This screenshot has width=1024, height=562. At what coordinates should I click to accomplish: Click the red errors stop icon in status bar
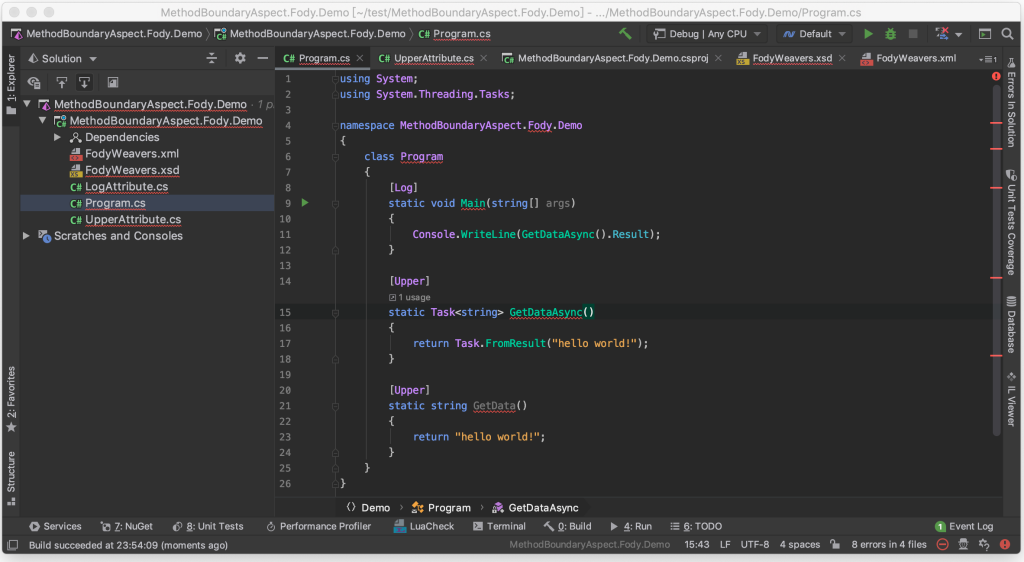[942, 544]
